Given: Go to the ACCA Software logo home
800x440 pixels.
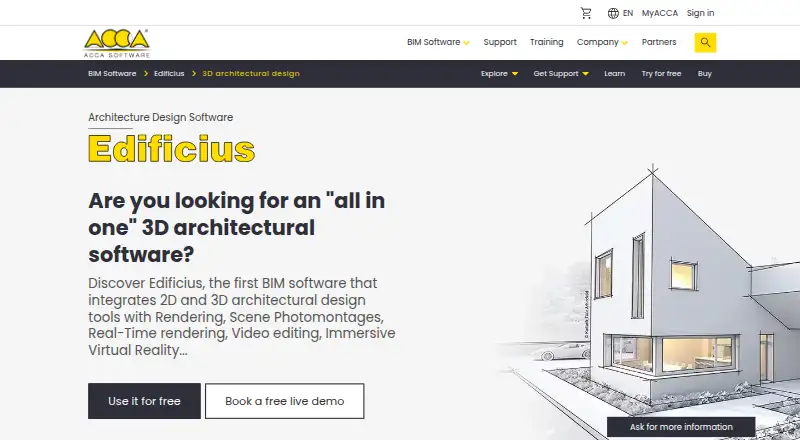Looking at the screenshot, I should click(117, 43).
